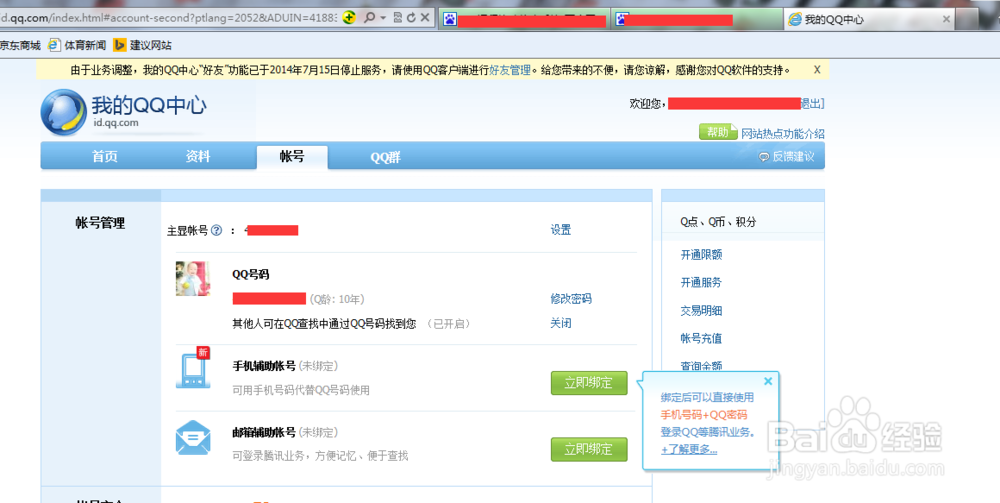
Task: Go to the QQ群 navigation tab
Action: coord(385,157)
